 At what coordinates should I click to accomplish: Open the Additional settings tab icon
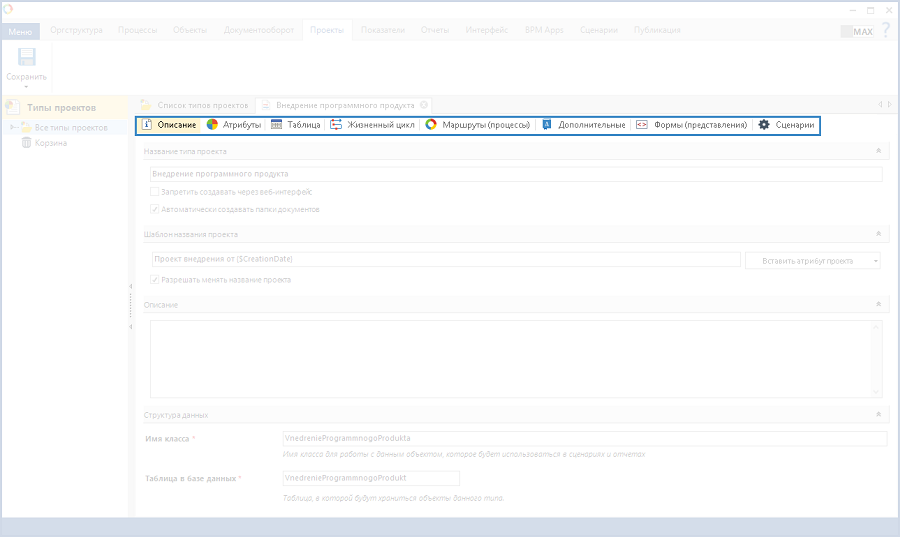click(547, 125)
